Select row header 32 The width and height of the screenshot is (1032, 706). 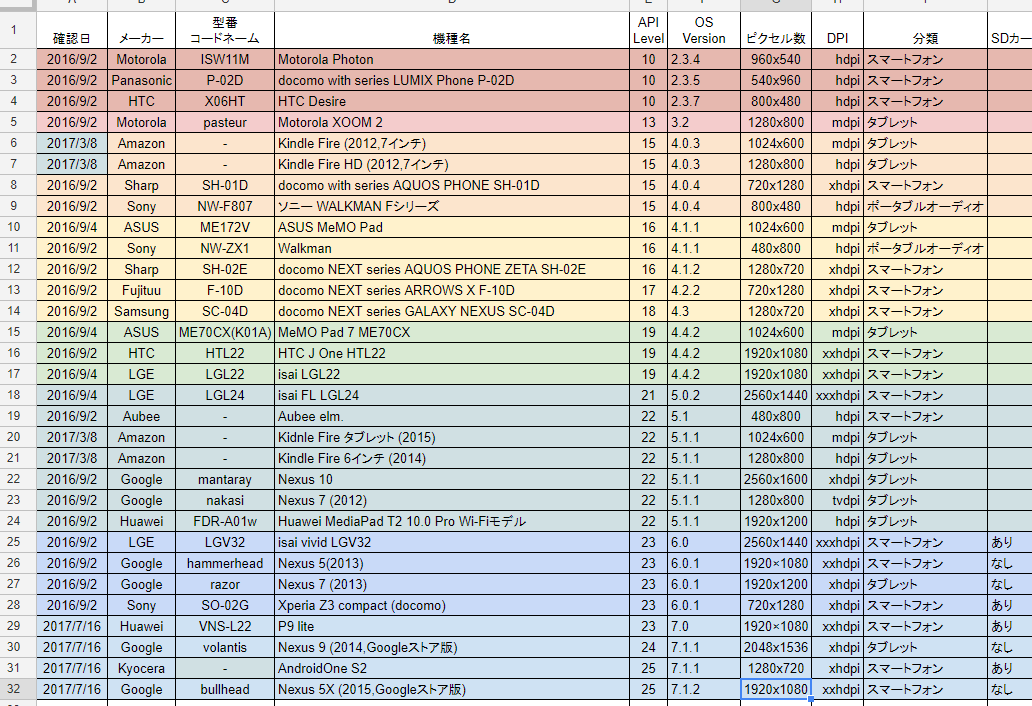pos(14,689)
